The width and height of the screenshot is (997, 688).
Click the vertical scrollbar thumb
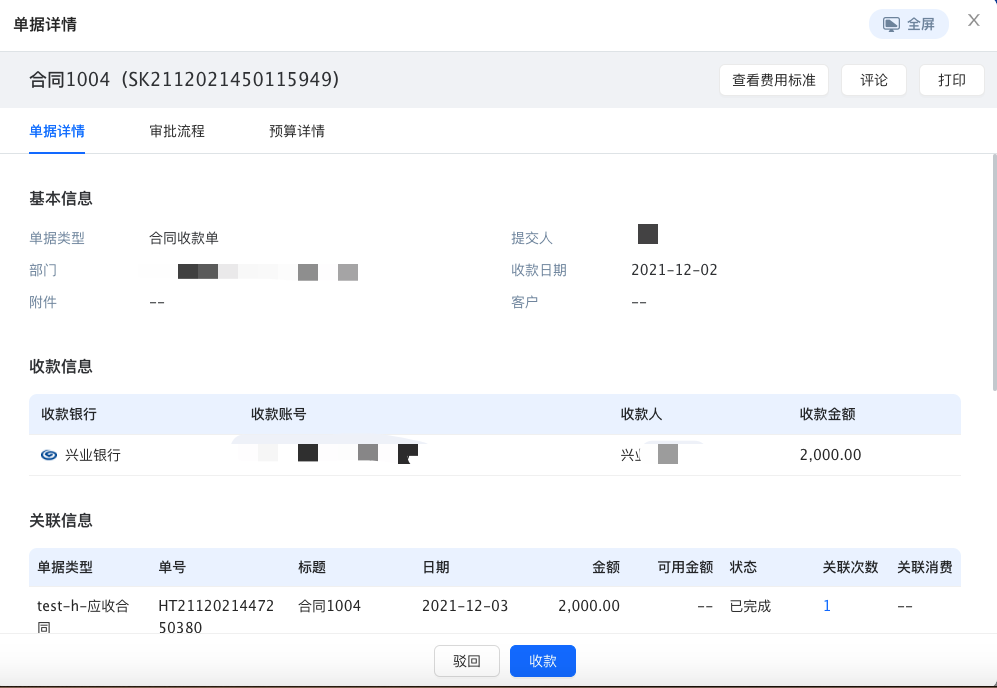[x=994, y=272]
